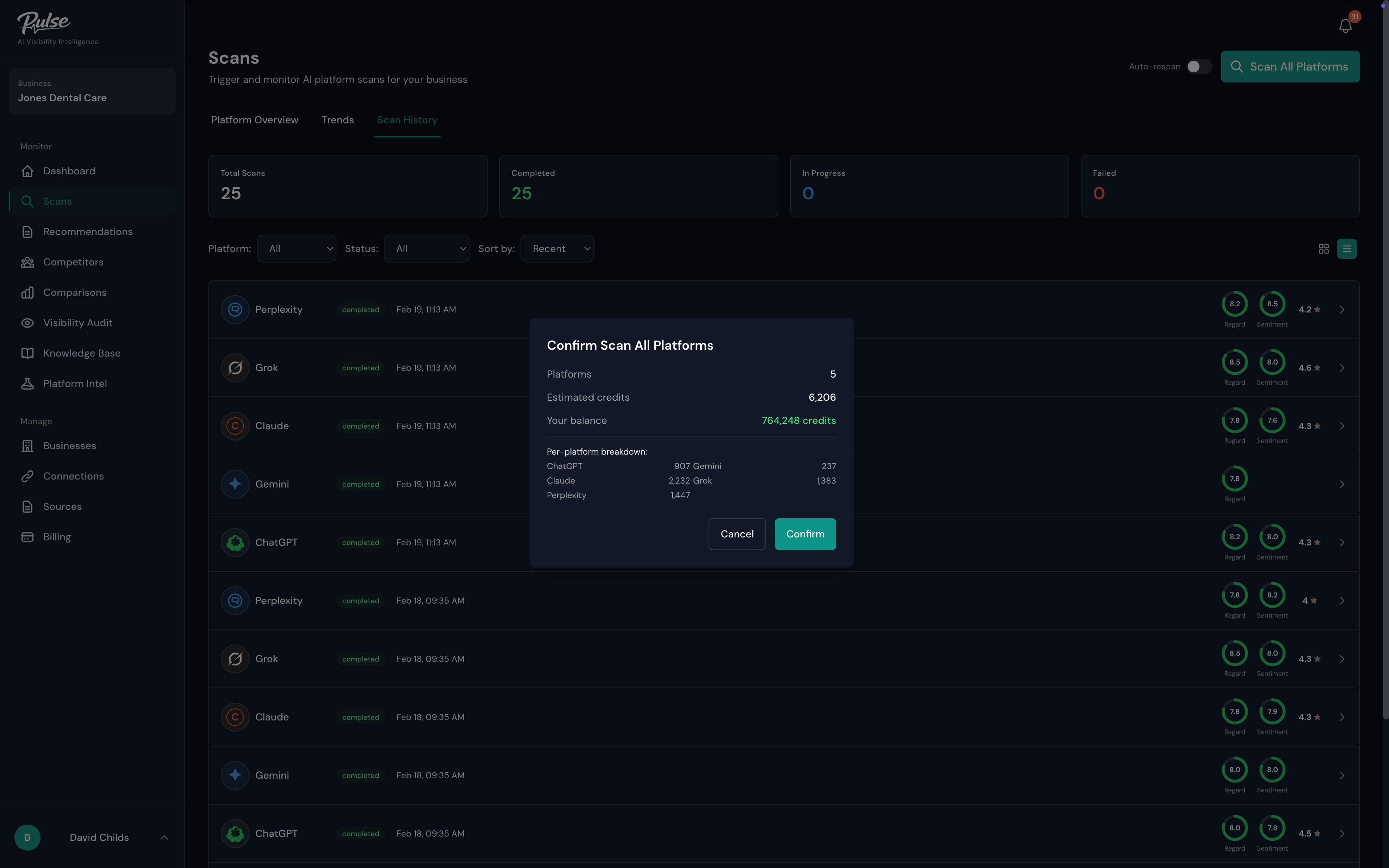
Task: Open the Knowledge Base book icon
Action: 28,353
